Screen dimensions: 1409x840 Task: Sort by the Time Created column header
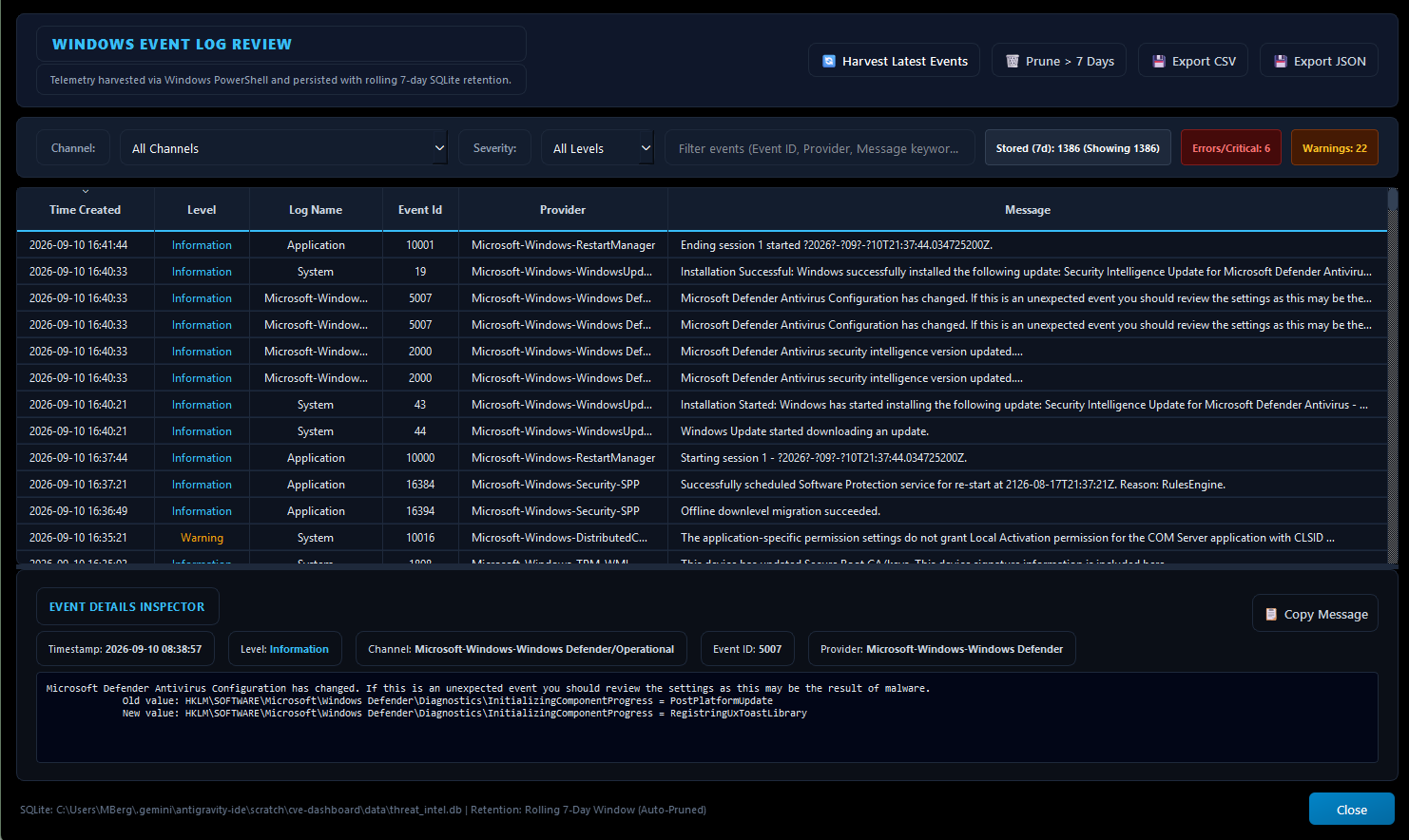click(86, 210)
